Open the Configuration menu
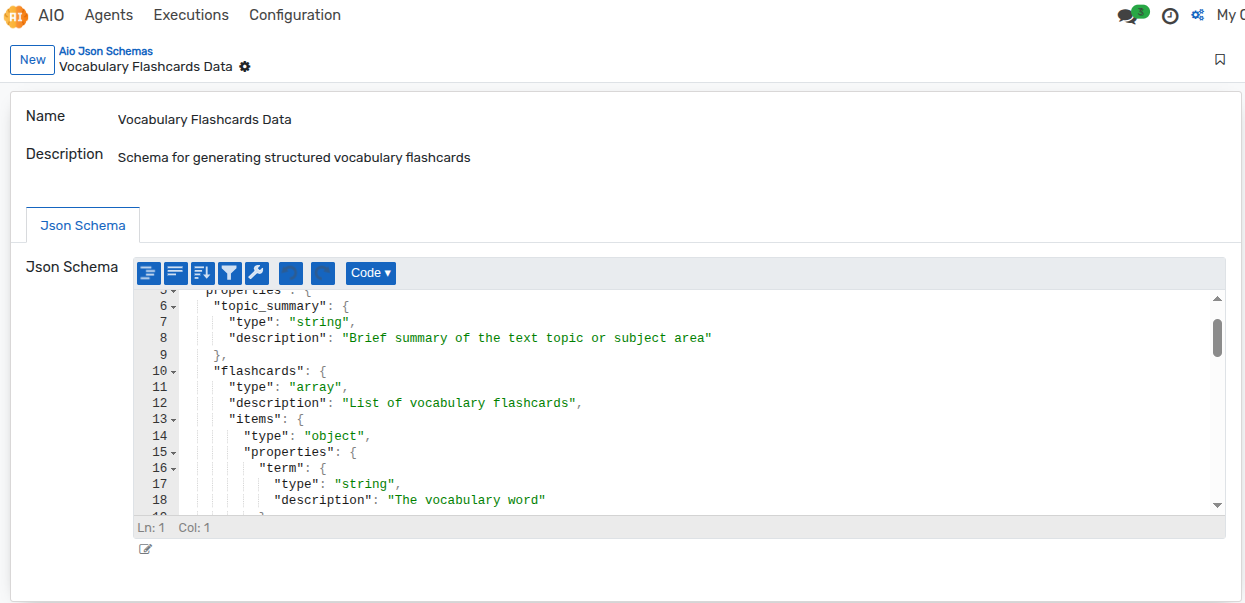 point(295,15)
